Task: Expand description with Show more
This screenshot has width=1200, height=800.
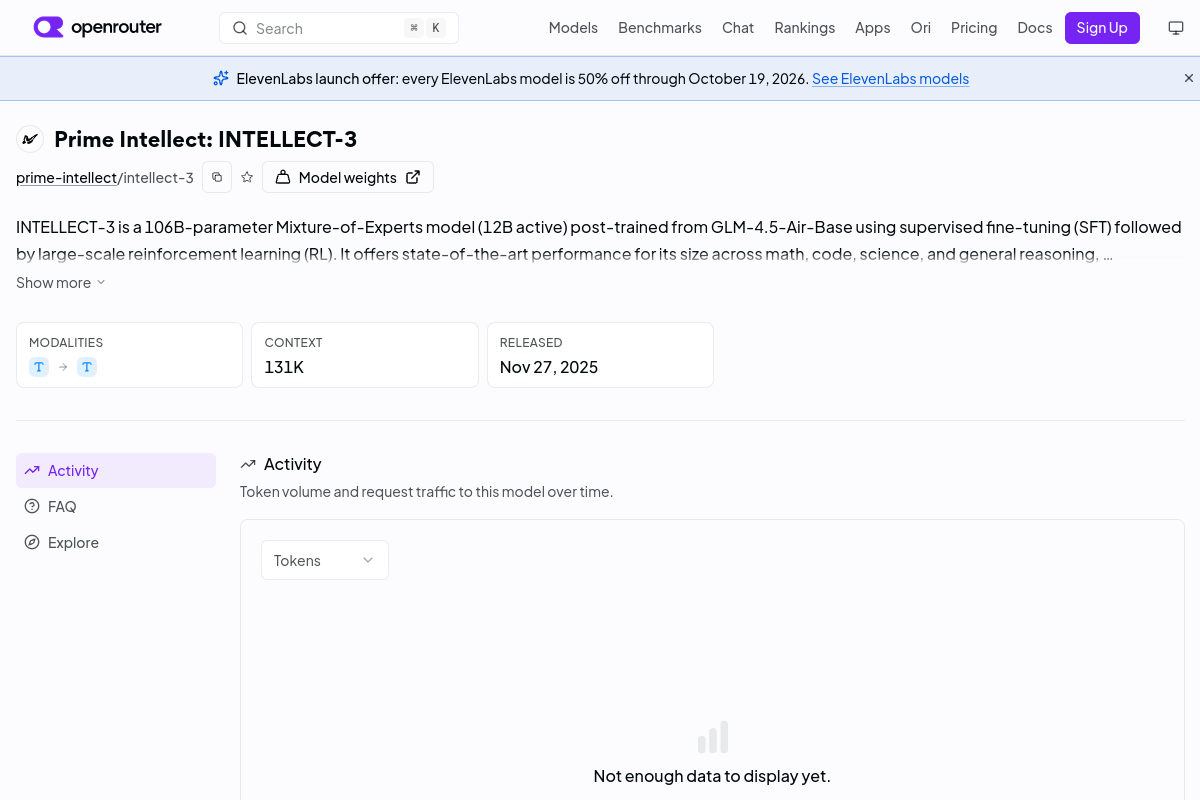Action: pyautogui.click(x=61, y=283)
